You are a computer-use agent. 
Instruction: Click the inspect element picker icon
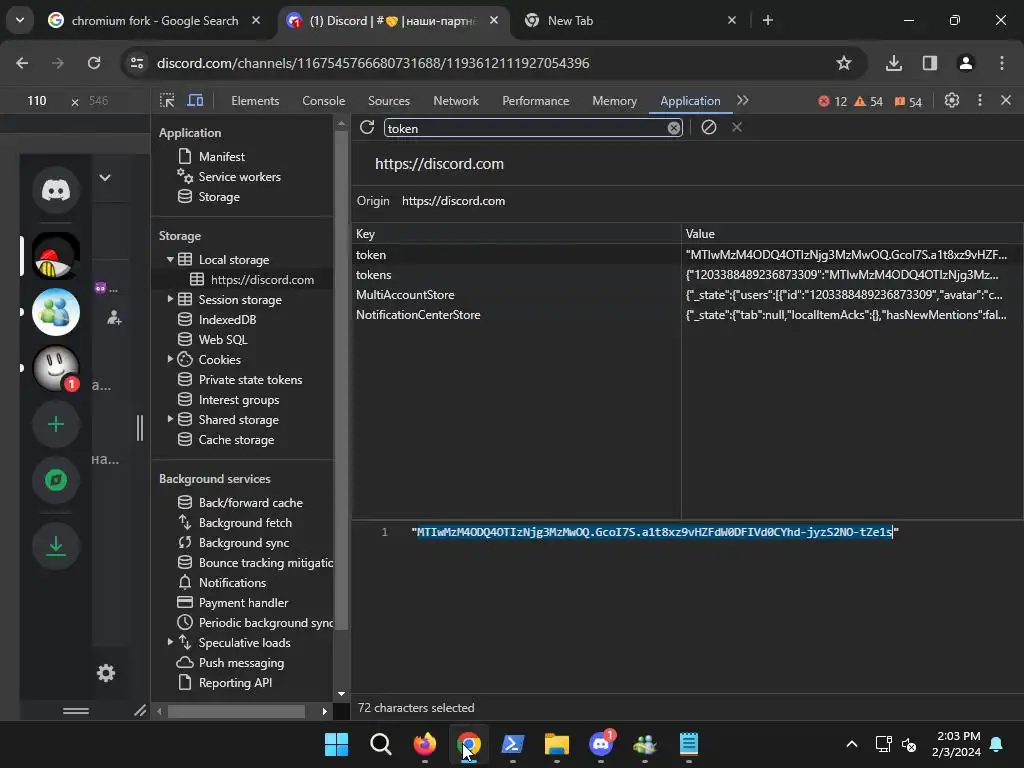point(167,101)
